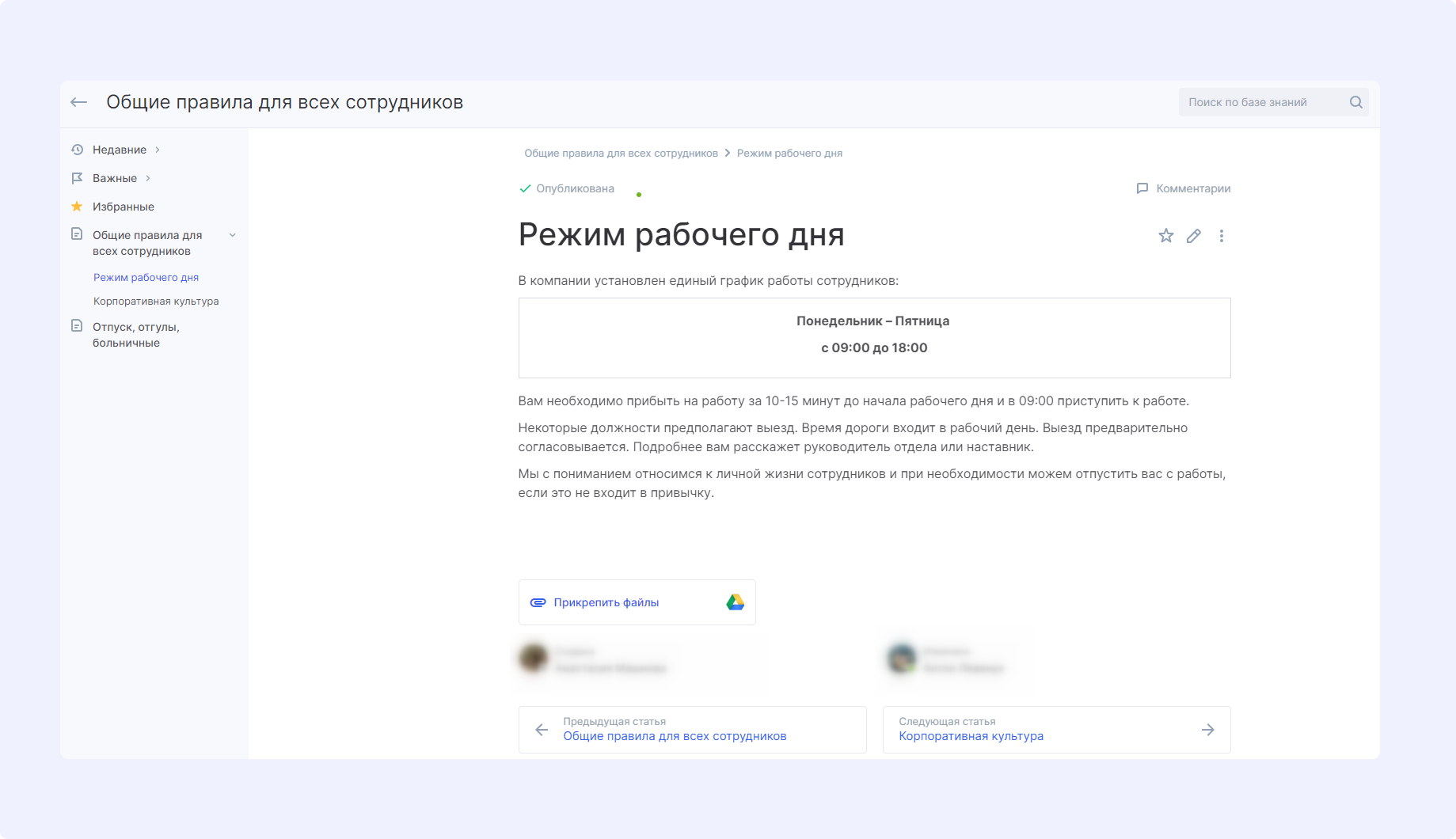
Task: Click the orange star icon by Избранные
Action: [x=77, y=206]
